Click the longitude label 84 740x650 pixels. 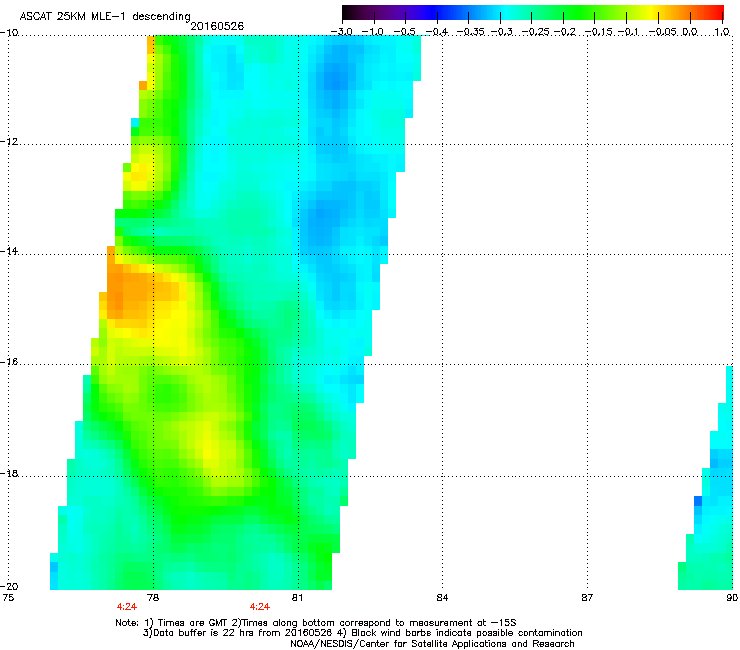pyautogui.click(x=442, y=598)
